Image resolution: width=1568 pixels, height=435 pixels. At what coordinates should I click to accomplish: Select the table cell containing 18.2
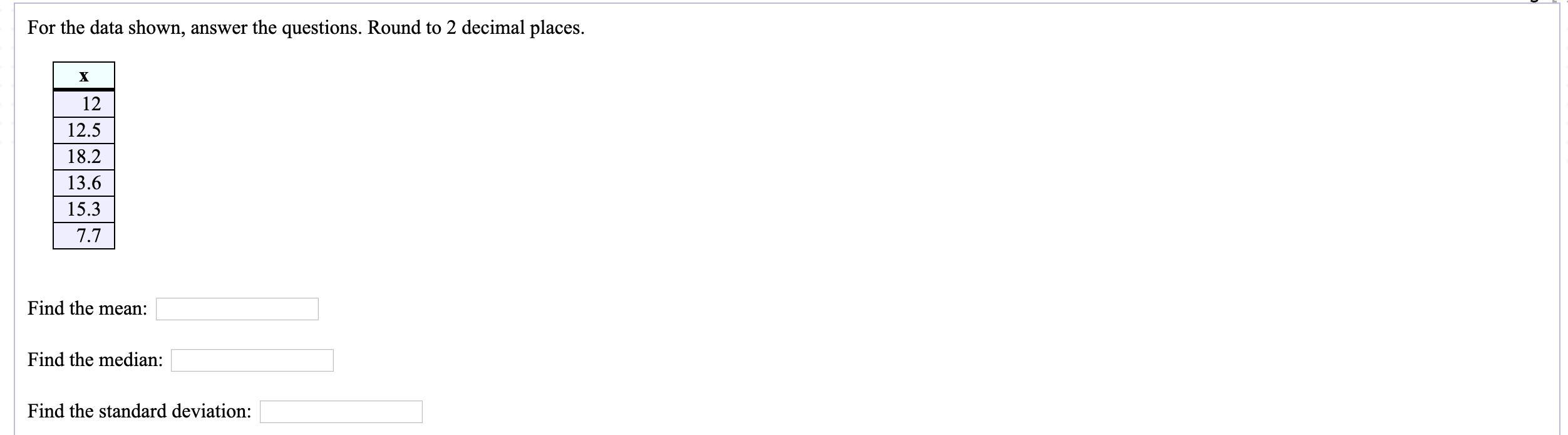(84, 157)
